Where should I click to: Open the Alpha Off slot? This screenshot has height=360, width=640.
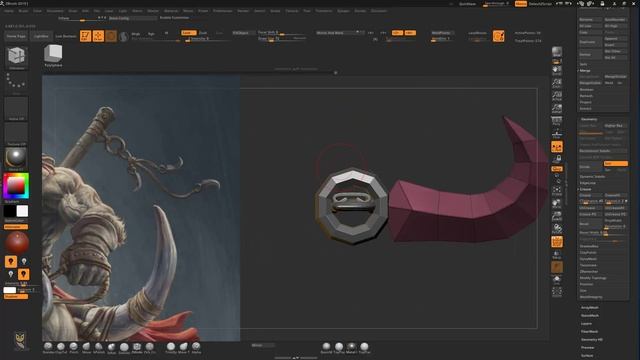click(x=16, y=109)
